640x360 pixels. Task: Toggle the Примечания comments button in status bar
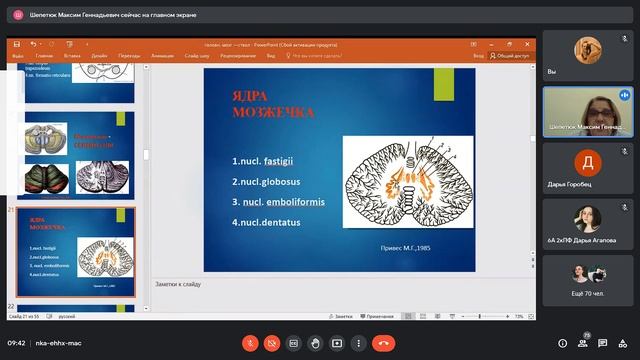coord(377,316)
